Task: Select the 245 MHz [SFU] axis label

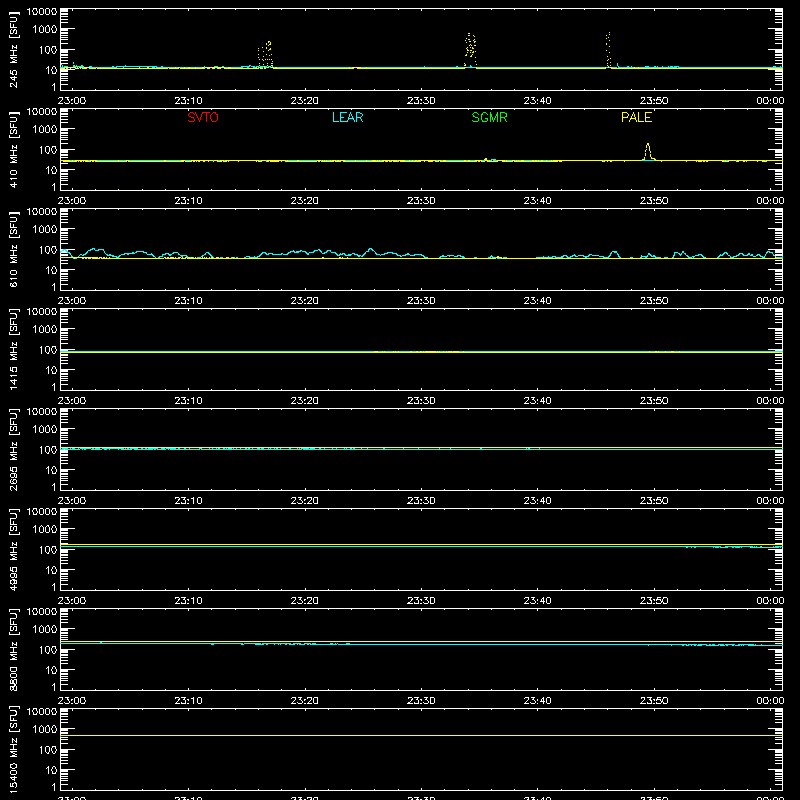Action: click(x=13, y=49)
